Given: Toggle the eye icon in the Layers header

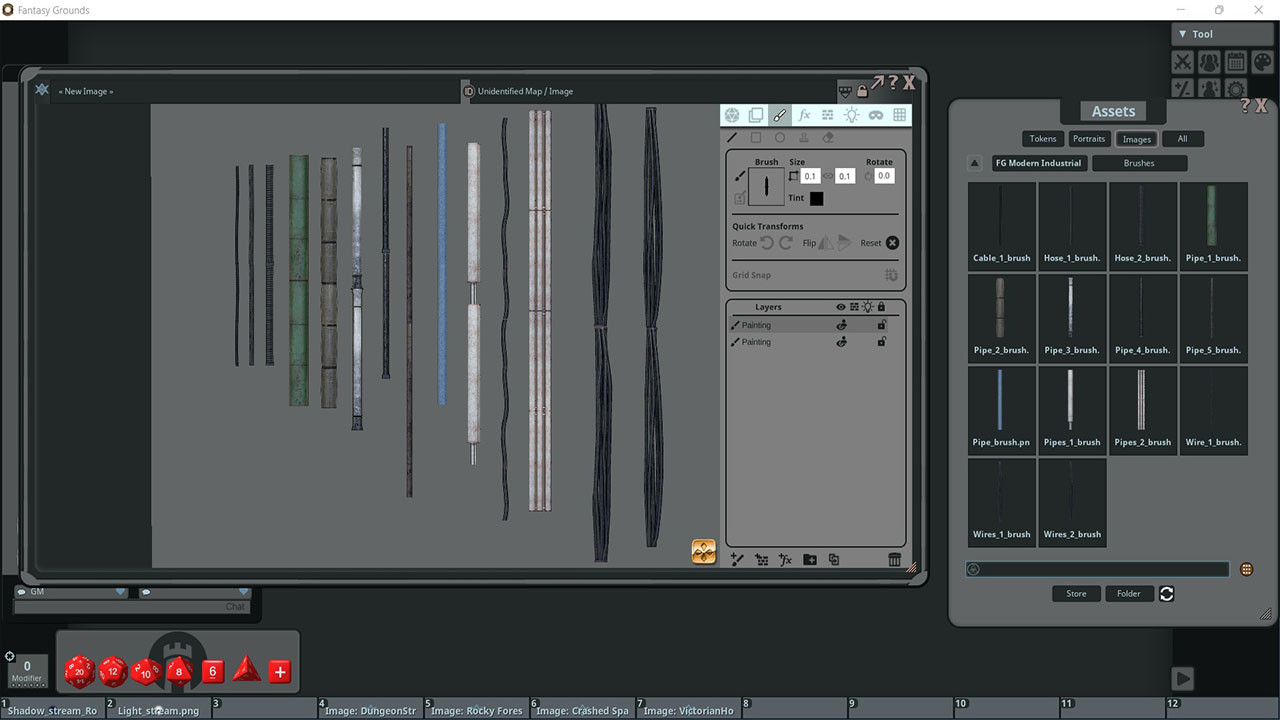Looking at the screenshot, I should click(x=843, y=307).
